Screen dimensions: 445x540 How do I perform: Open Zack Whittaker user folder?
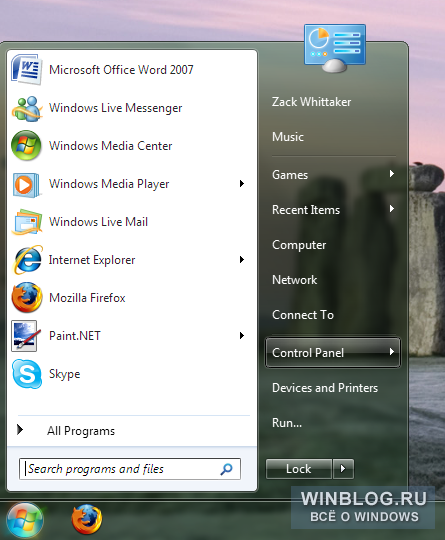point(311,102)
